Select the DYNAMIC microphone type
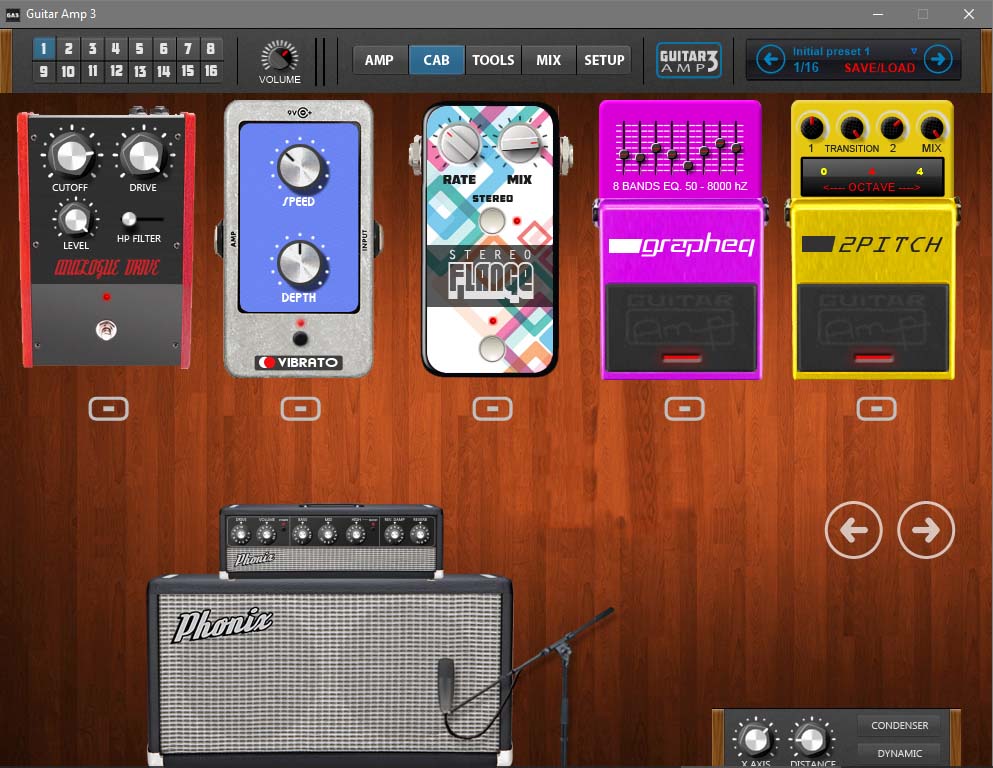Screen dimensions: 993x768 (899, 753)
